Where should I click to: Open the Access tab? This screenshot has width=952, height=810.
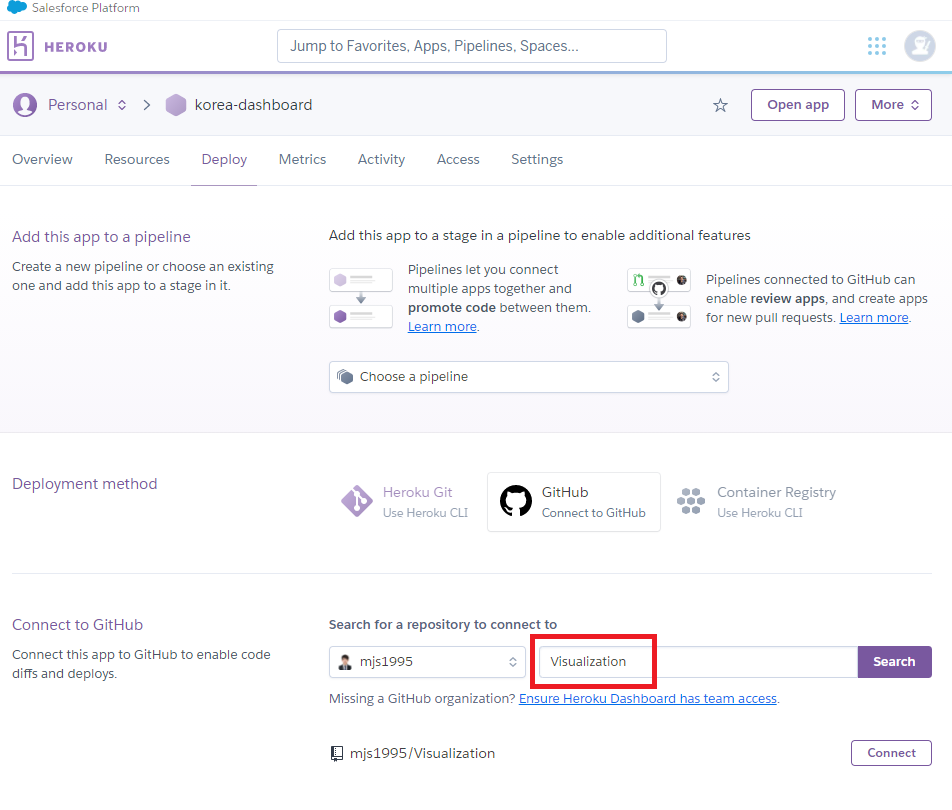tap(458, 160)
